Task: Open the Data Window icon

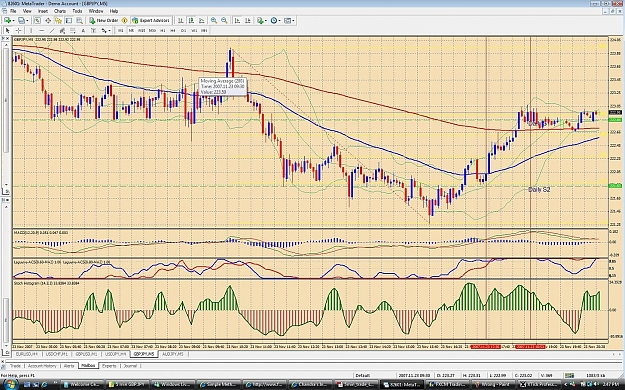Action: pos(48,20)
